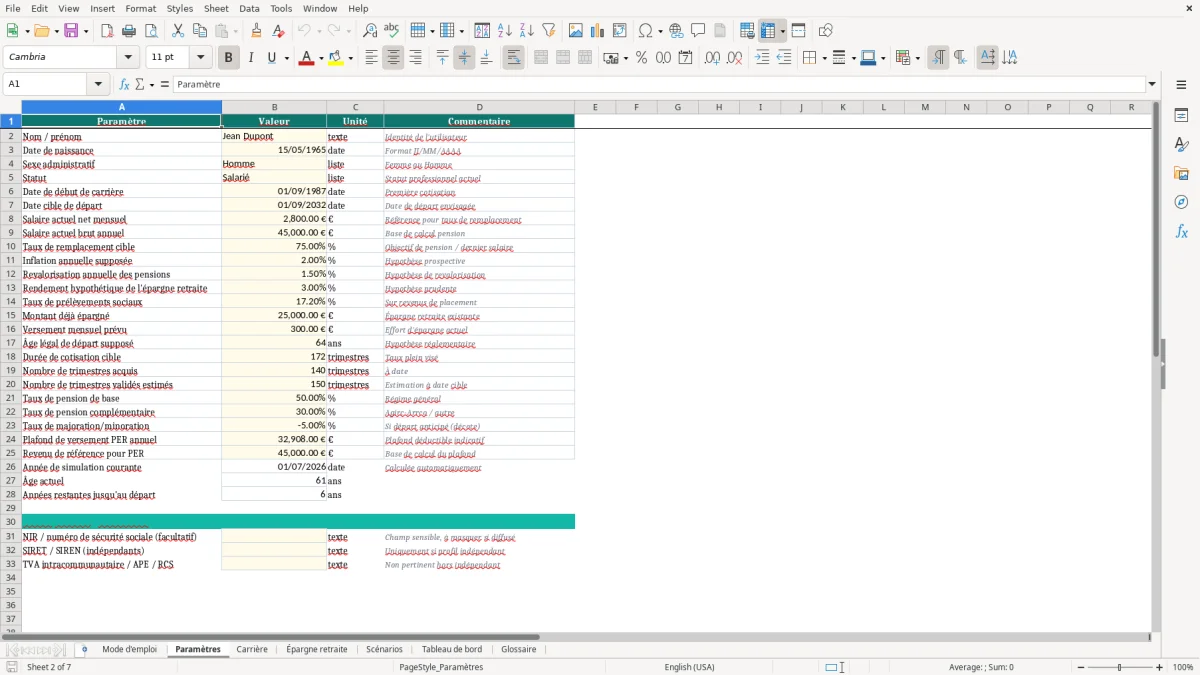Open sidebar Properties panel icon
Viewport: 1200px width, 675px height.
point(1181,115)
